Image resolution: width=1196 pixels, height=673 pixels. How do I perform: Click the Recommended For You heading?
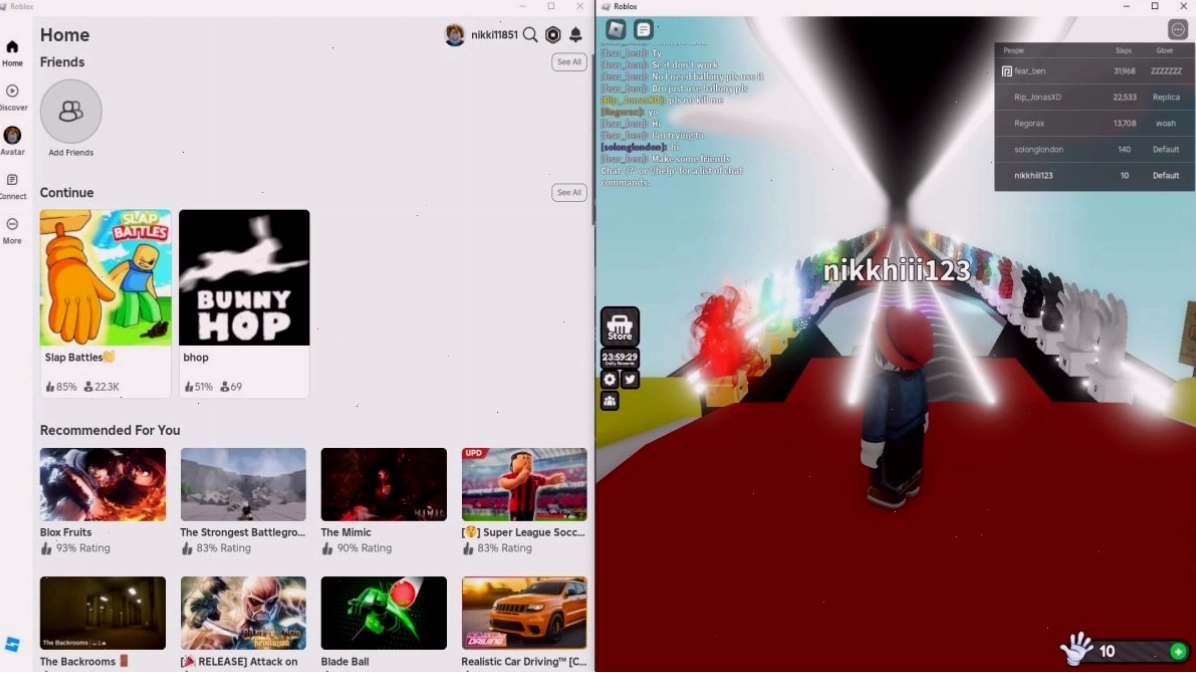[x=110, y=430]
